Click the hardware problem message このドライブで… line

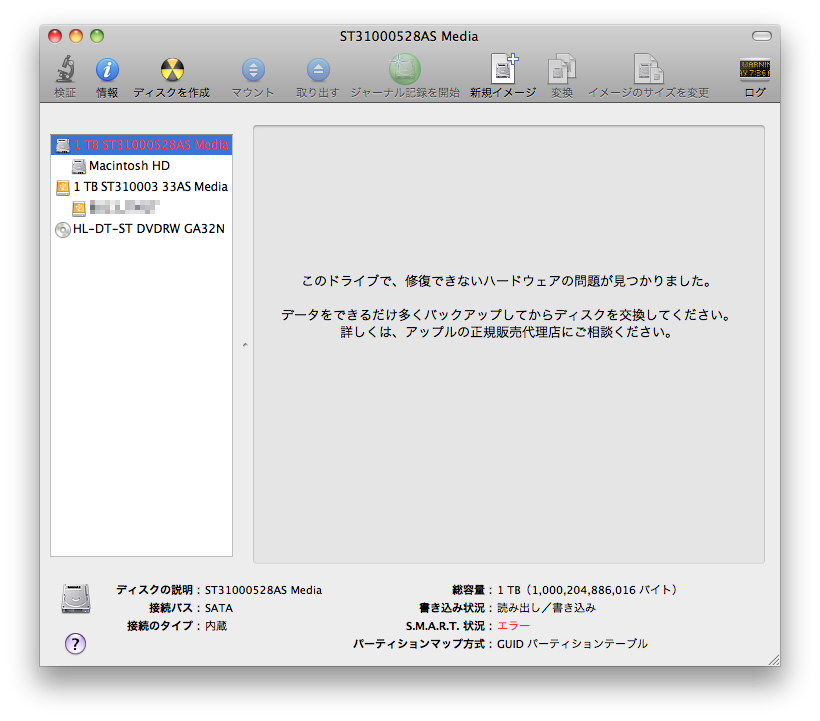pos(506,281)
